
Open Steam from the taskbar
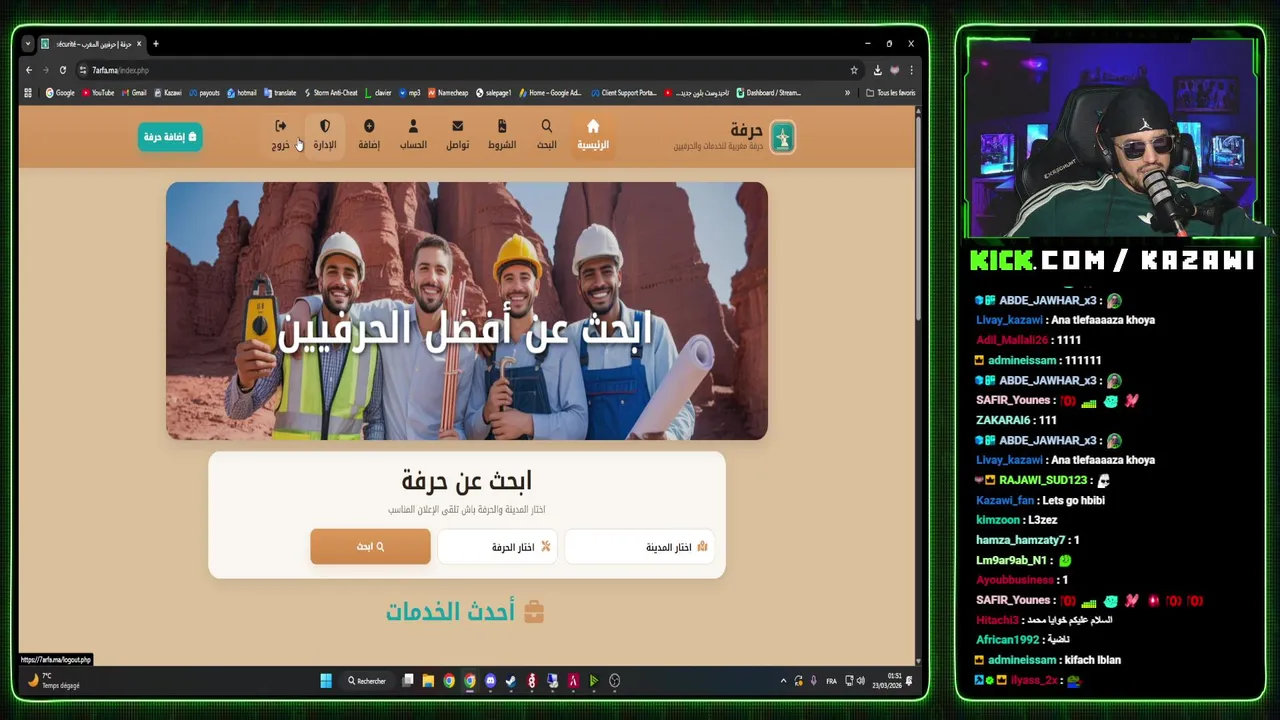click(511, 681)
